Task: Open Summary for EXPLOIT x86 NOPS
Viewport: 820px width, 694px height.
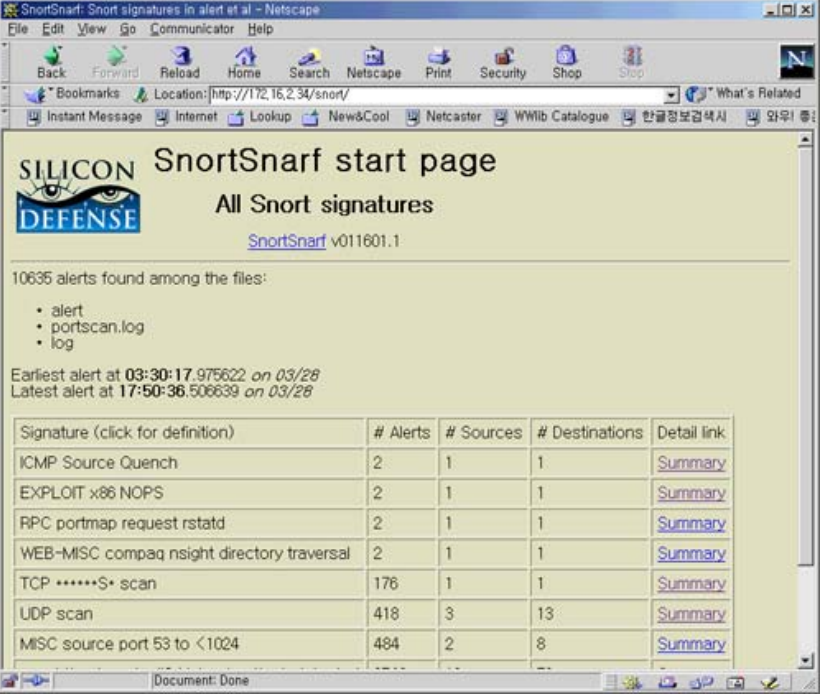Action: click(691, 493)
